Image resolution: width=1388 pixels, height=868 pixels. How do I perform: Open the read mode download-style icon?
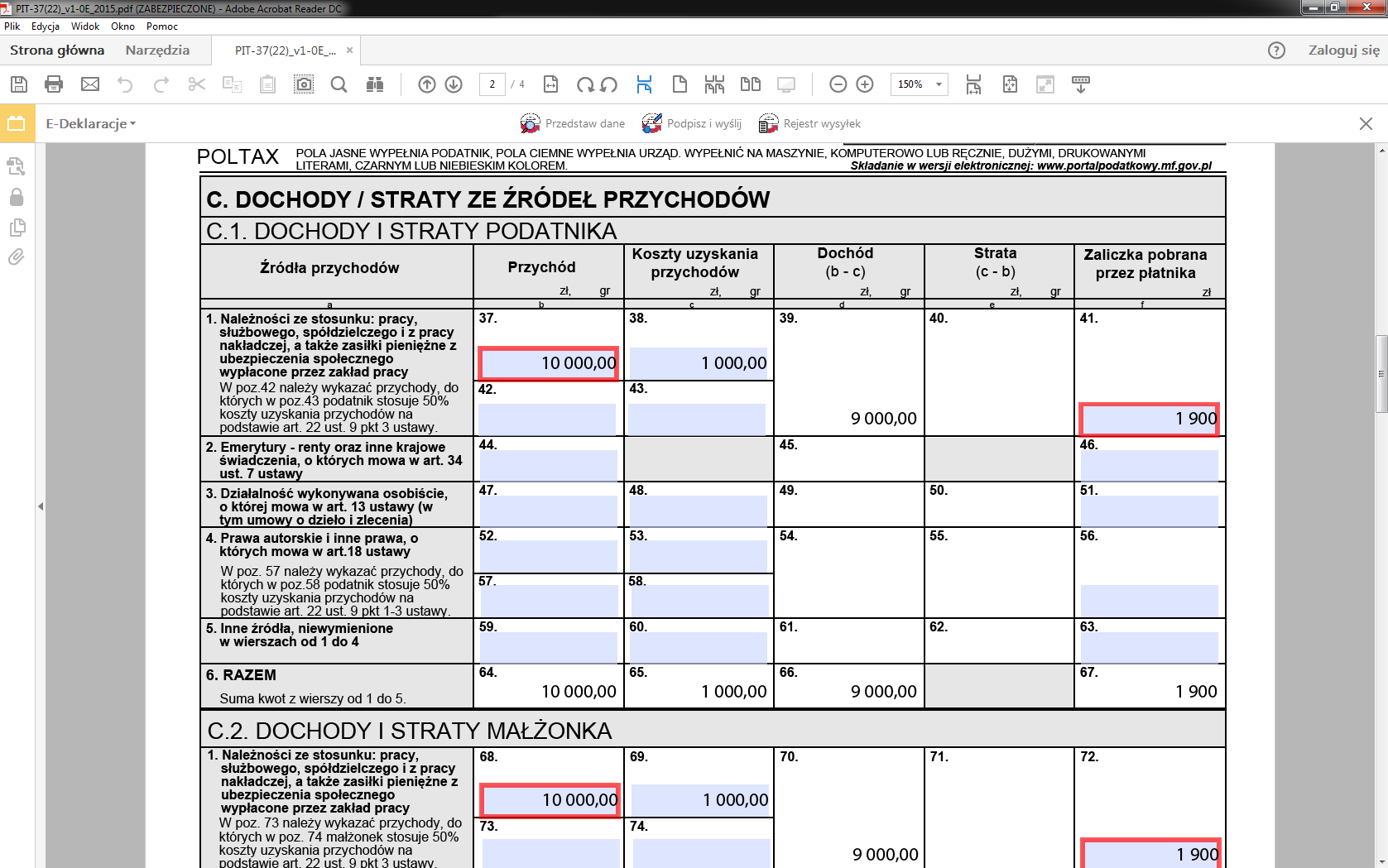click(x=1080, y=84)
